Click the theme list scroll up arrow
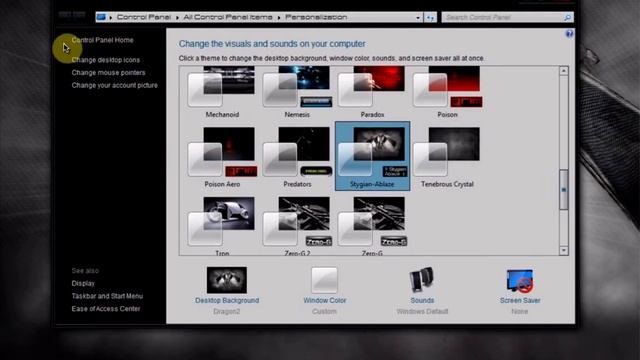Screen dimensions: 640x360 tap(564, 71)
